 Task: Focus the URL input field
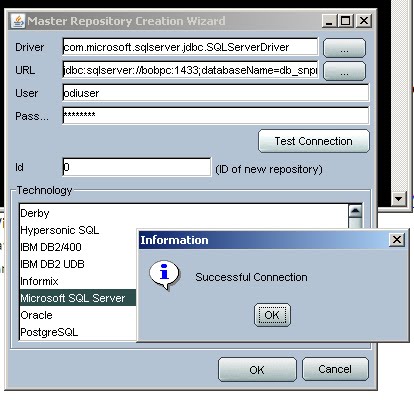pyautogui.click(x=190, y=70)
